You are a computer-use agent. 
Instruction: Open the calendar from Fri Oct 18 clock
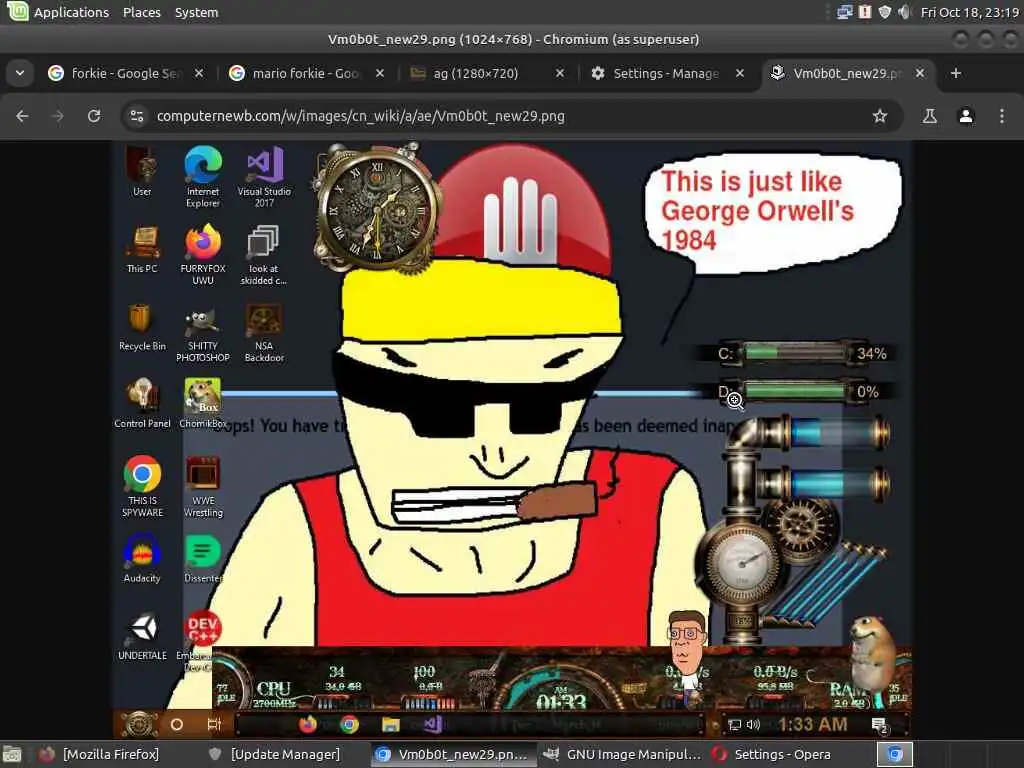969,12
